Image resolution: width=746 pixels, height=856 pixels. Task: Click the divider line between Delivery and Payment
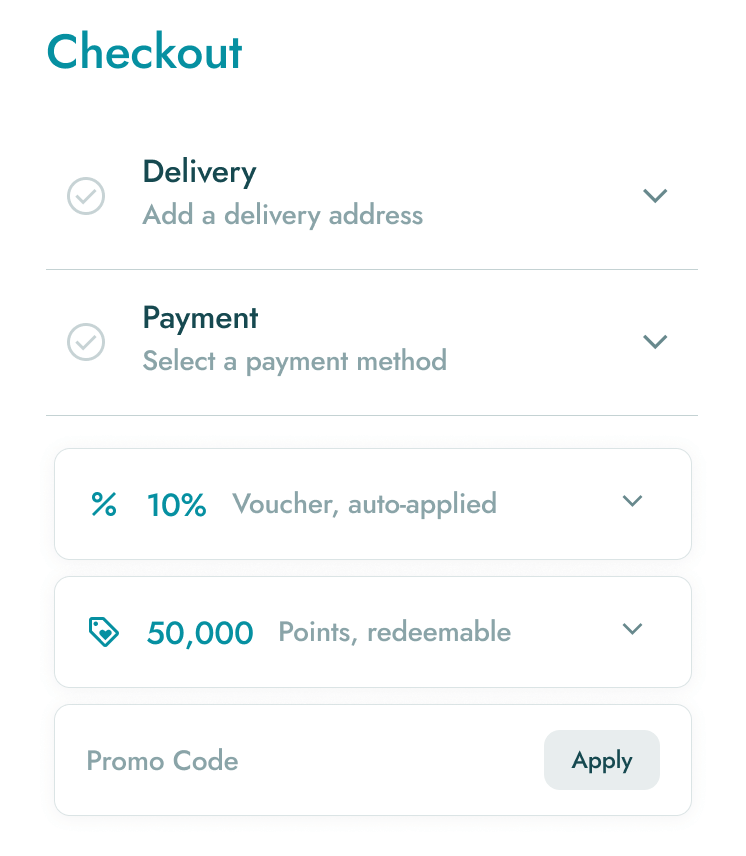point(372,269)
